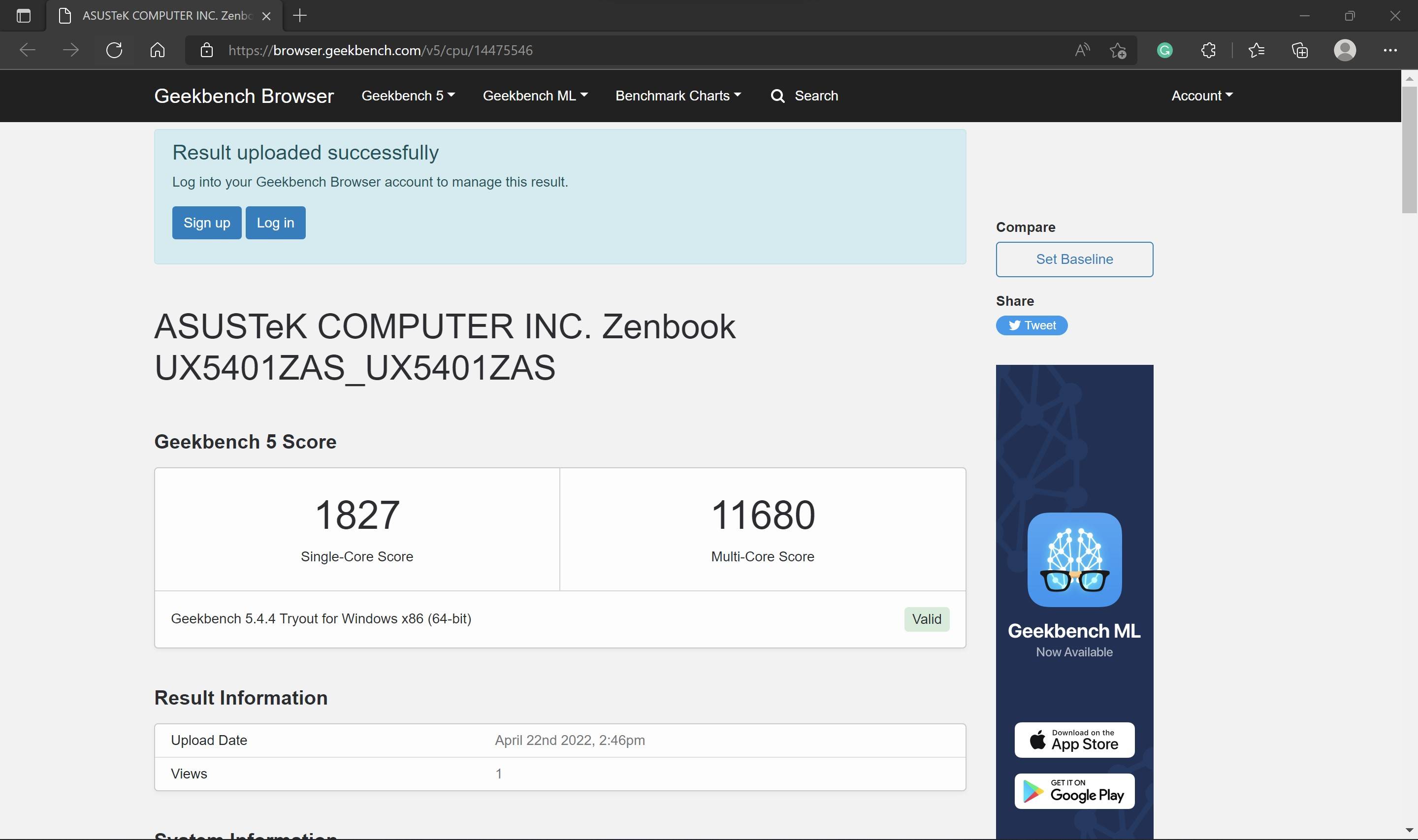Viewport: 1418px width, 840px height.
Task: Expand the Geekbench 5 dropdown menu
Action: 408,96
